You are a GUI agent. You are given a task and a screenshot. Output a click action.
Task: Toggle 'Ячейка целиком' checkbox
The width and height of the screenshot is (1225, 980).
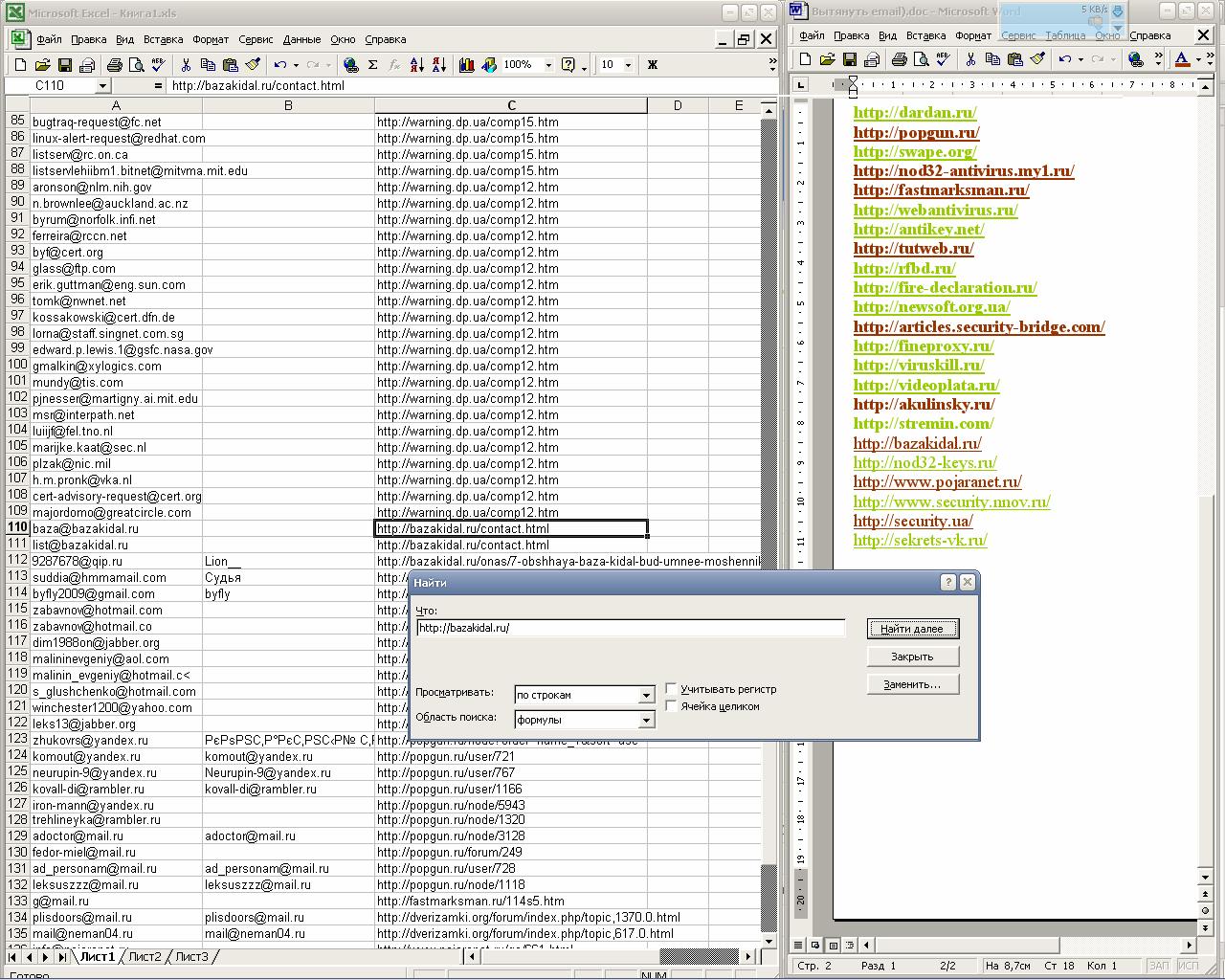coord(671,706)
